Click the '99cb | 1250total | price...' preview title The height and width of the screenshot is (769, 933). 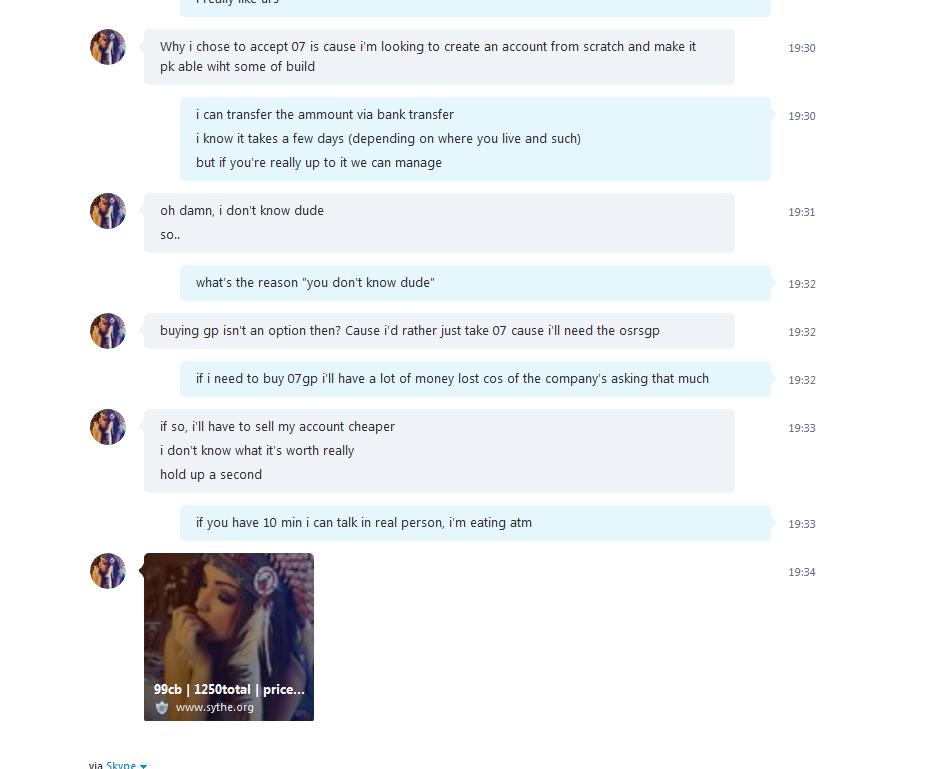pos(229,689)
